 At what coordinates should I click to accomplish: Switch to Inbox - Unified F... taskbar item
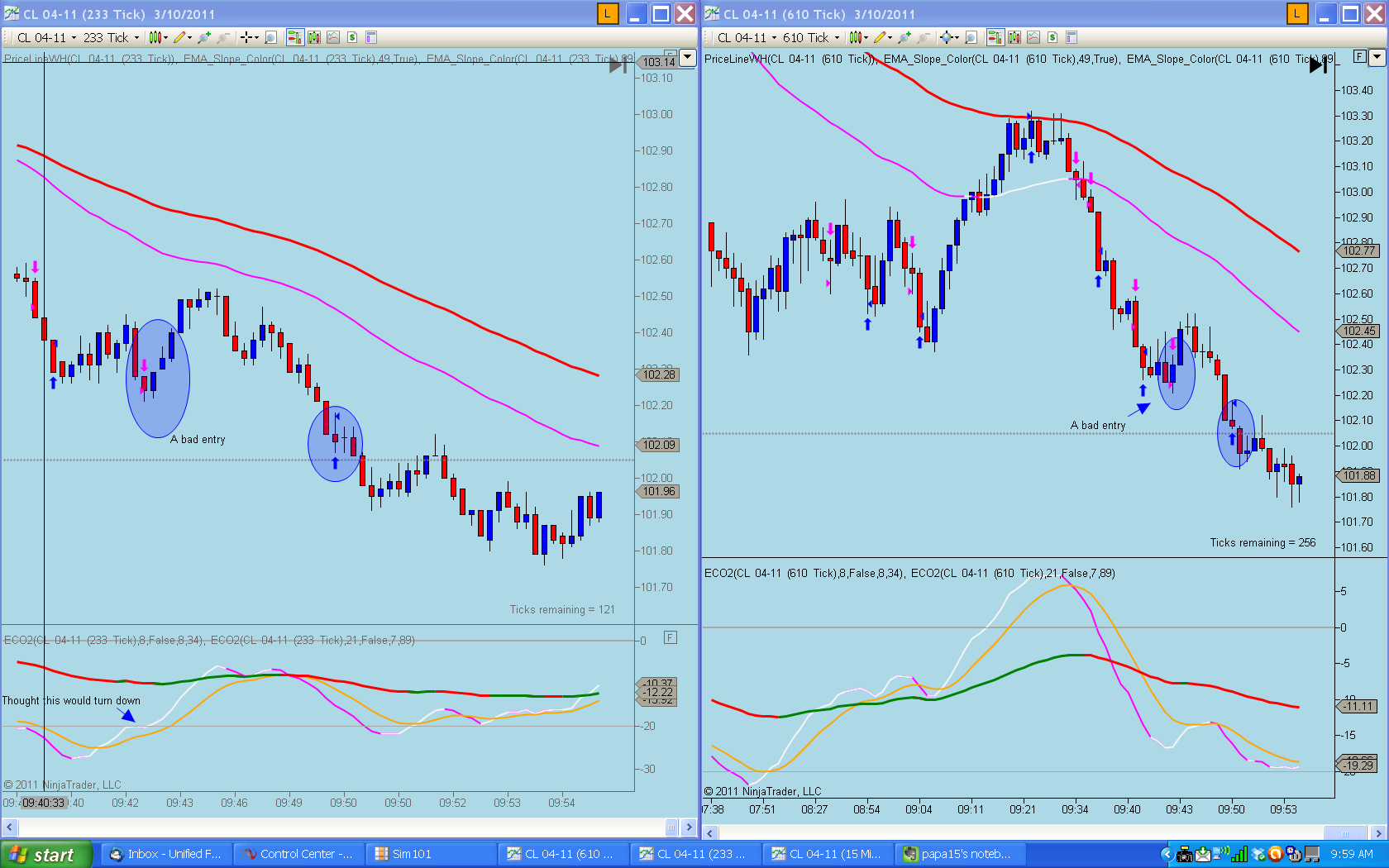click(x=166, y=855)
